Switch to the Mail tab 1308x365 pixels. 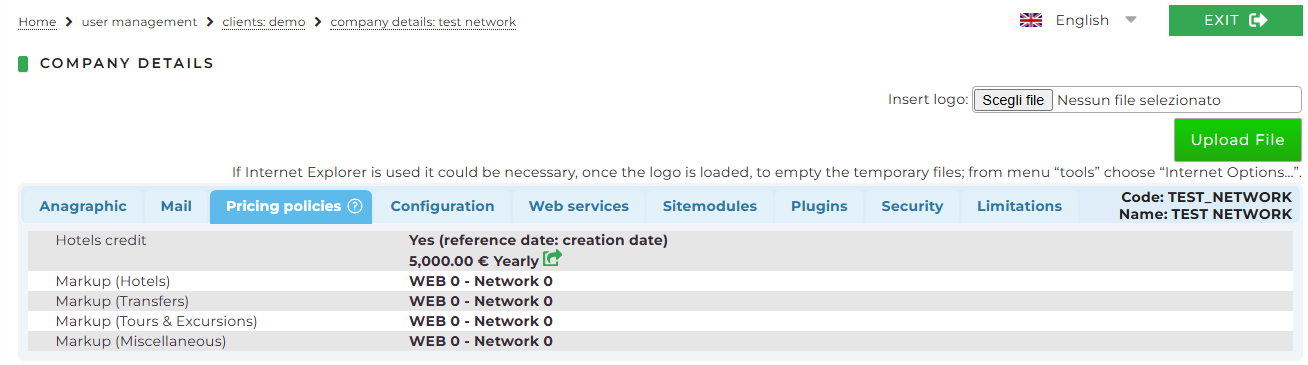click(176, 206)
